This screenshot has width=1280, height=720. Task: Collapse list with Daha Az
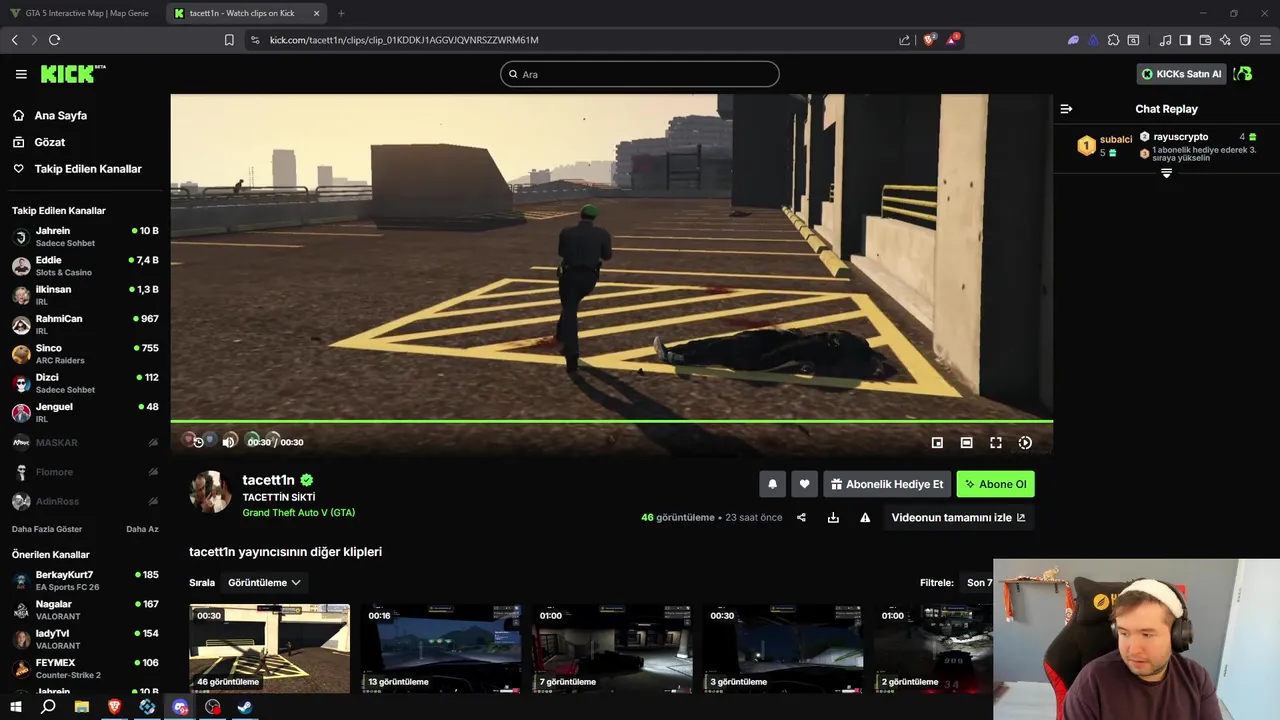point(142,529)
